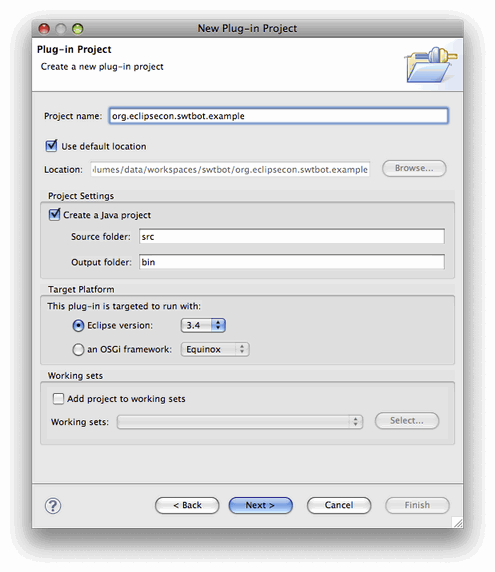The image size is (495, 572).
Task: Focus the Project name text field
Action: click(279, 116)
